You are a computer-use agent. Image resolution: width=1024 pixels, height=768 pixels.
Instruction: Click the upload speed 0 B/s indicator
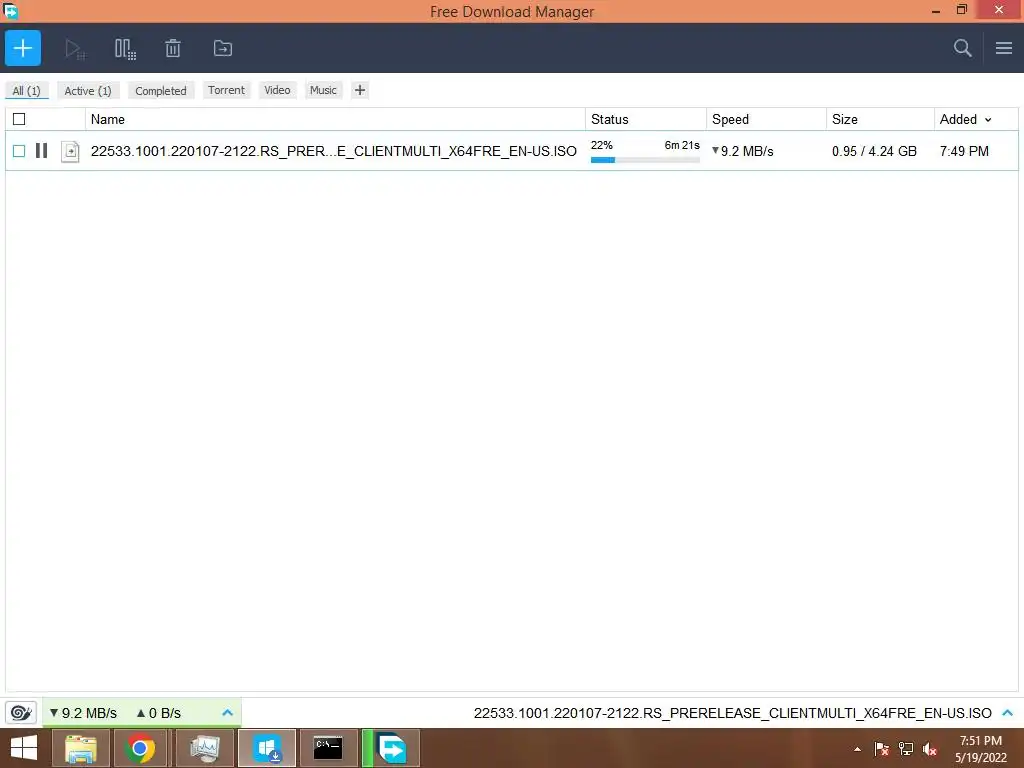coord(159,713)
